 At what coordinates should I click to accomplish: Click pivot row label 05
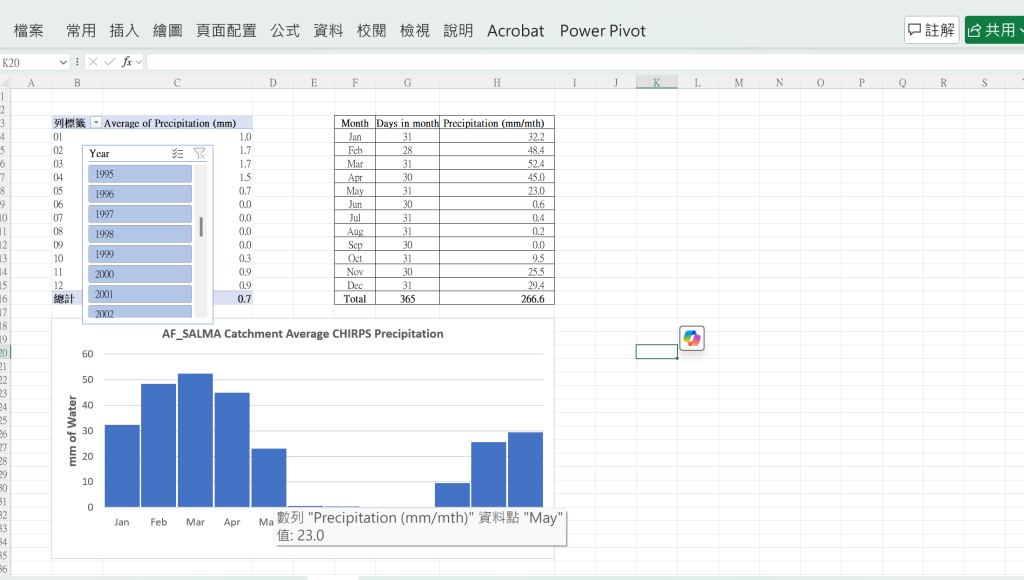pyautogui.click(x=58, y=191)
